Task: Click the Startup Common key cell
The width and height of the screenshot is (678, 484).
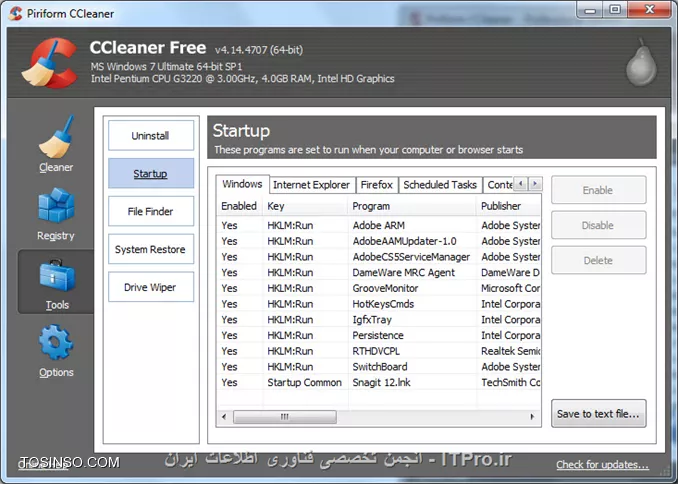Action: coord(304,382)
